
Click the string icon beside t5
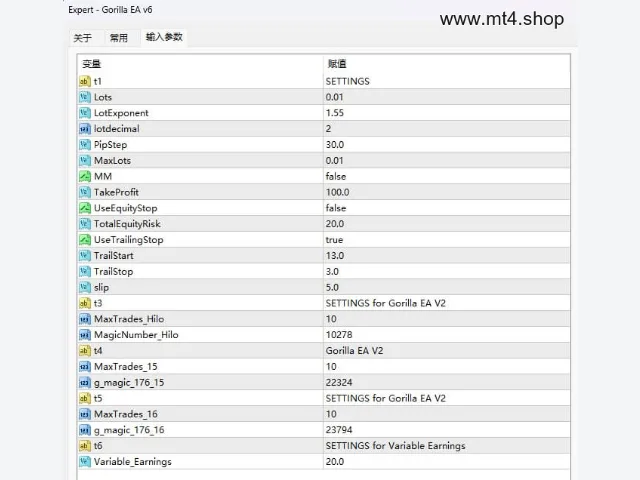[x=84, y=398]
